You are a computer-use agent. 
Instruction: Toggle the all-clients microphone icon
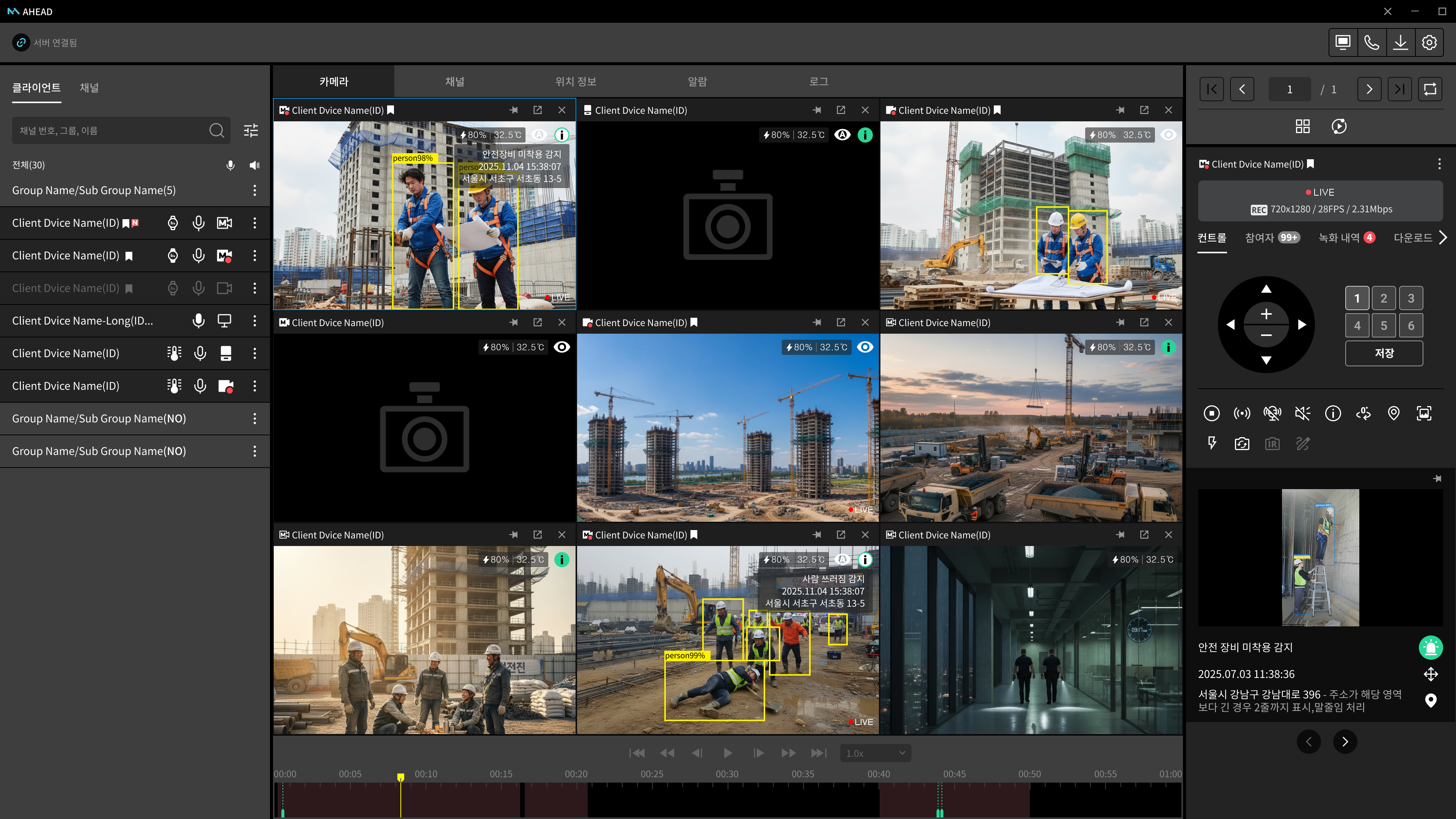(x=230, y=165)
